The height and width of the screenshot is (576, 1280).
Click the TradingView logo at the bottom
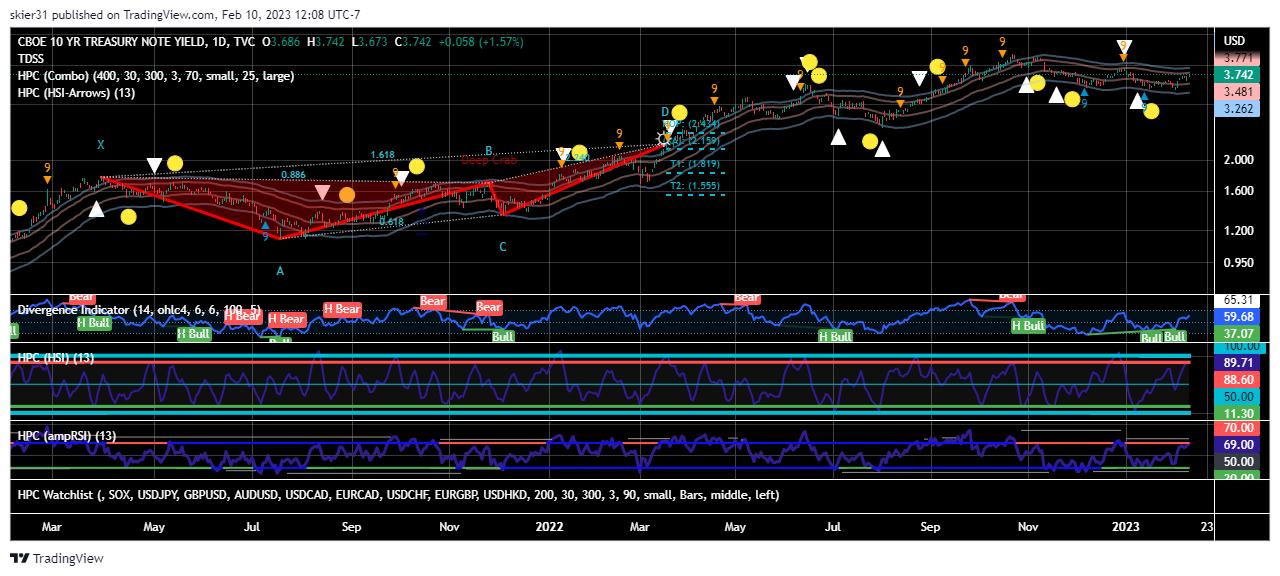(57, 558)
